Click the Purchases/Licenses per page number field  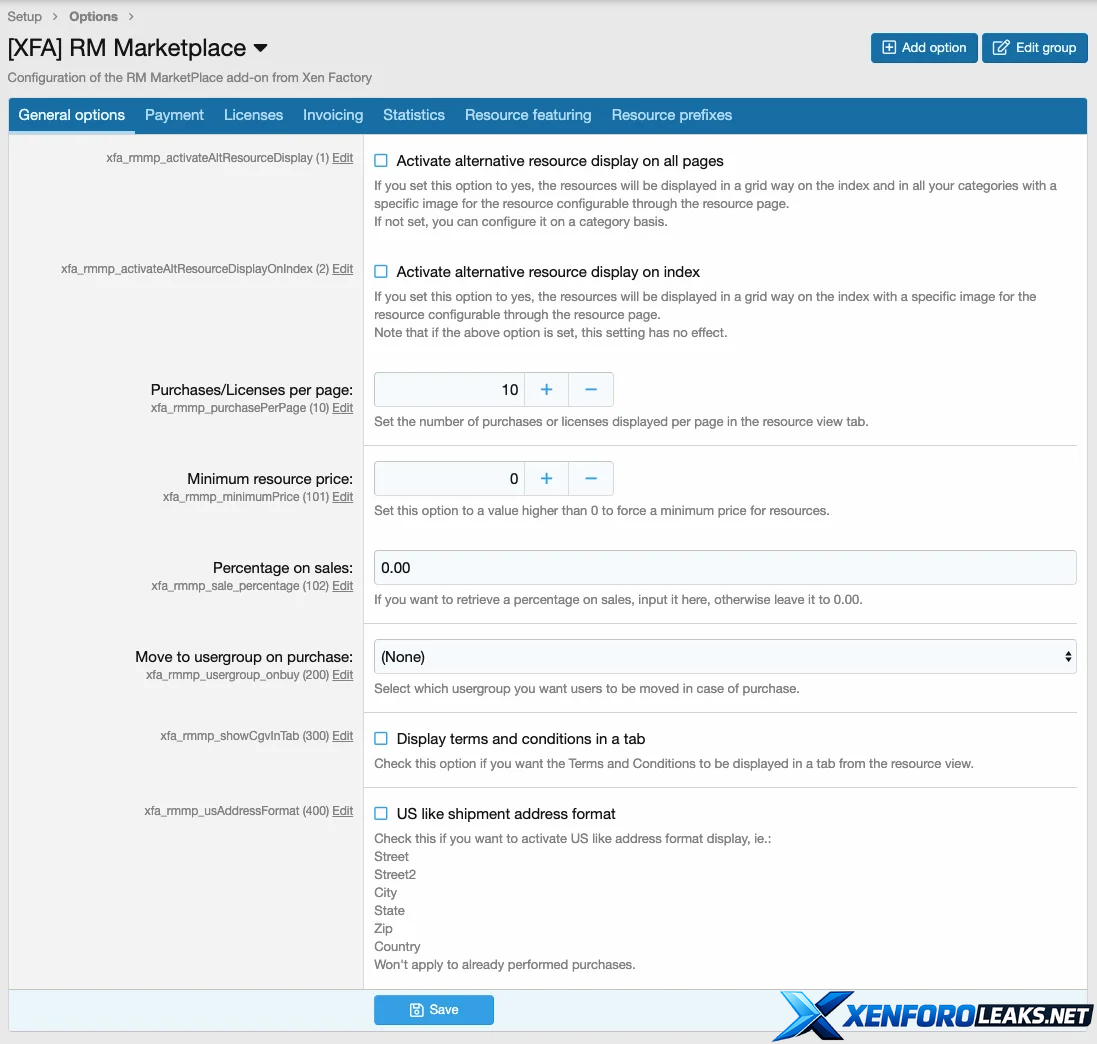(449, 389)
